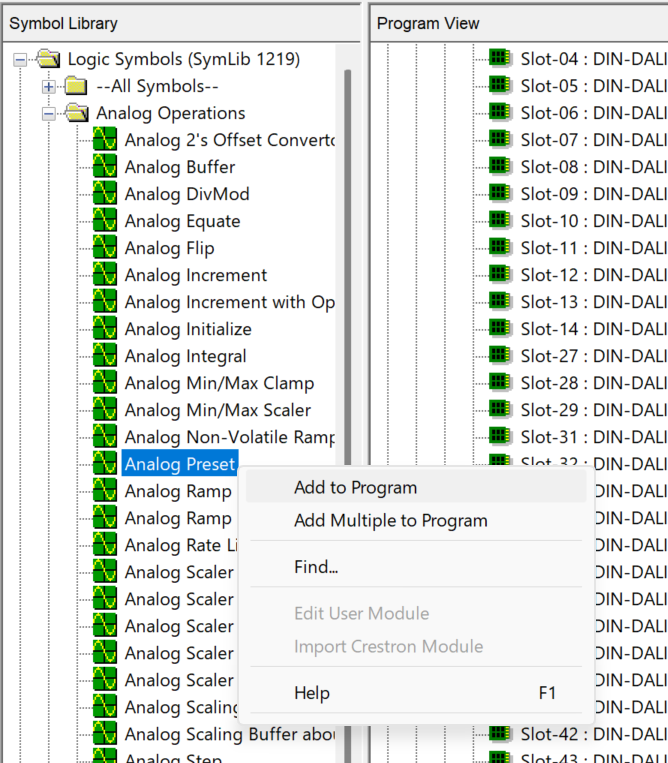Image resolution: width=668 pixels, height=763 pixels.
Task: Collapse the Logic Symbols root node
Action: pos(20,60)
